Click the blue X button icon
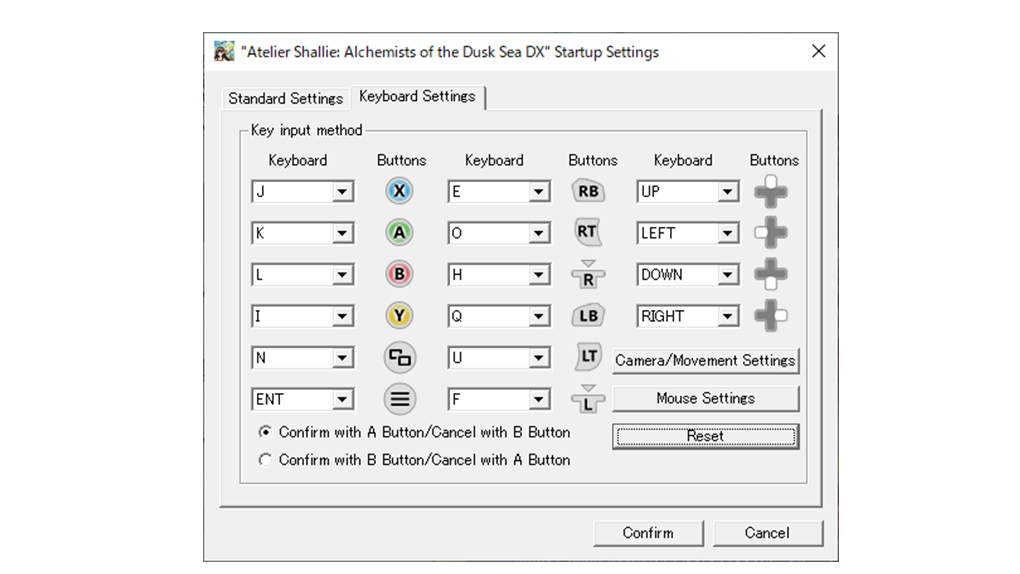Screen dimensions: 1020x574 click(x=399, y=191)
